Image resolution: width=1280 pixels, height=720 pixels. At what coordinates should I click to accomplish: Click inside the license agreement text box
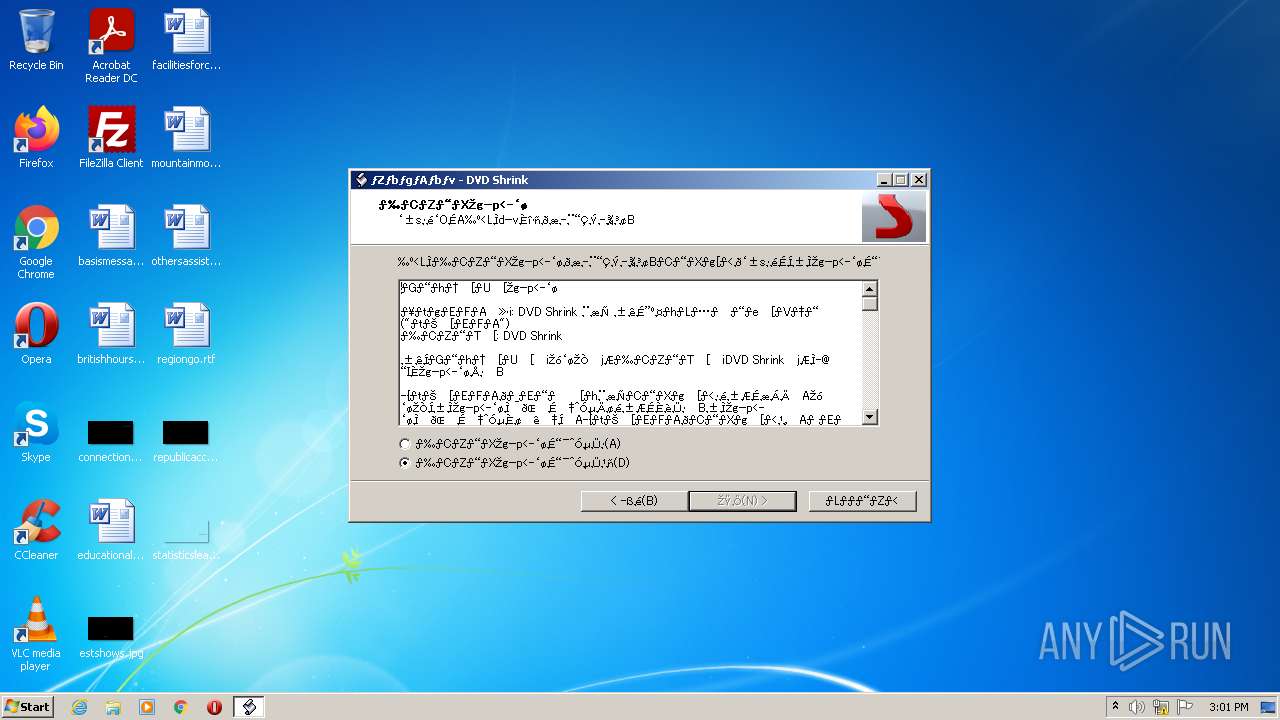(630, 354)
